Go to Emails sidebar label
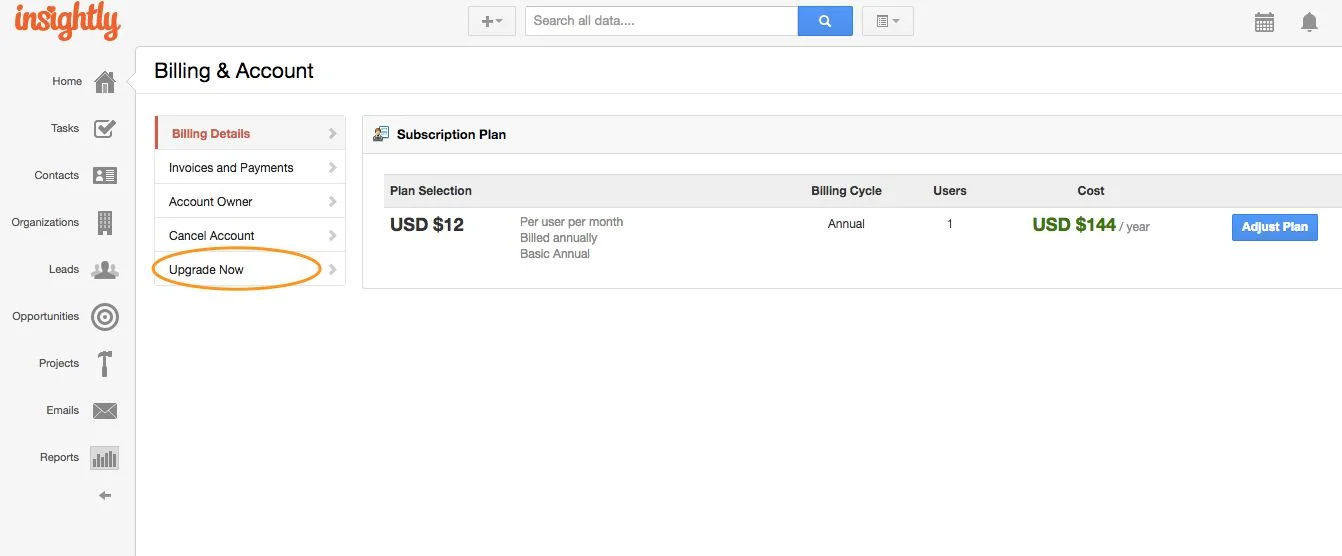The width and height of the screenshot is (1342, 556). click(x=62, y=411)
